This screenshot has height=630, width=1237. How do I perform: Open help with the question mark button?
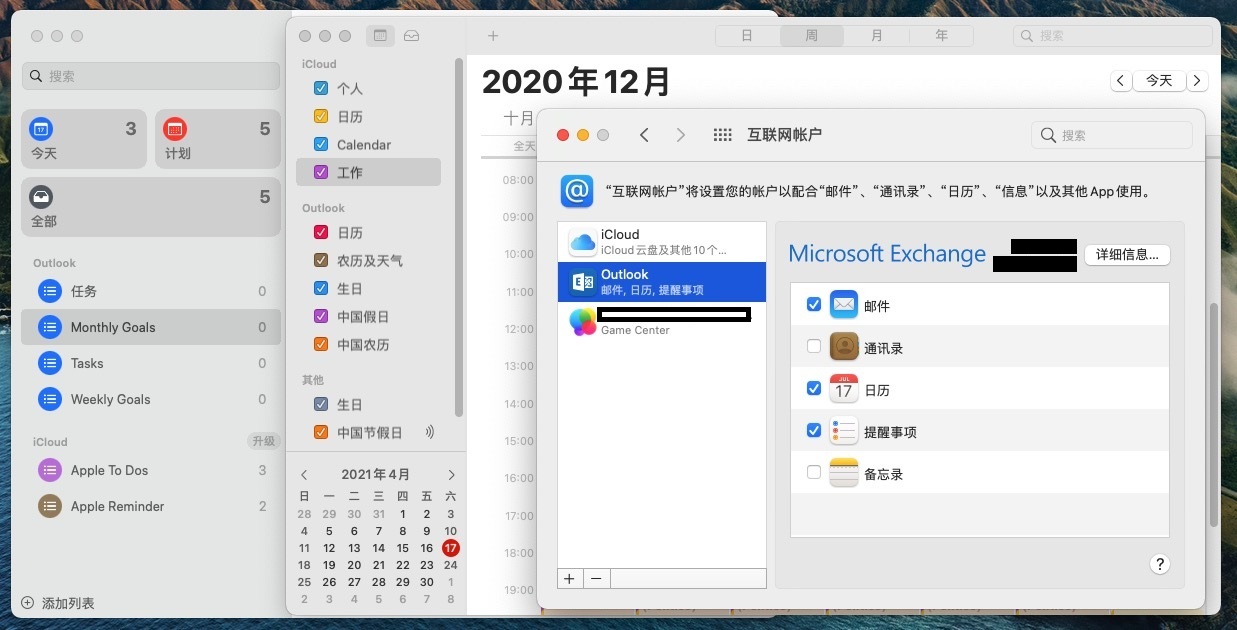1159,564
